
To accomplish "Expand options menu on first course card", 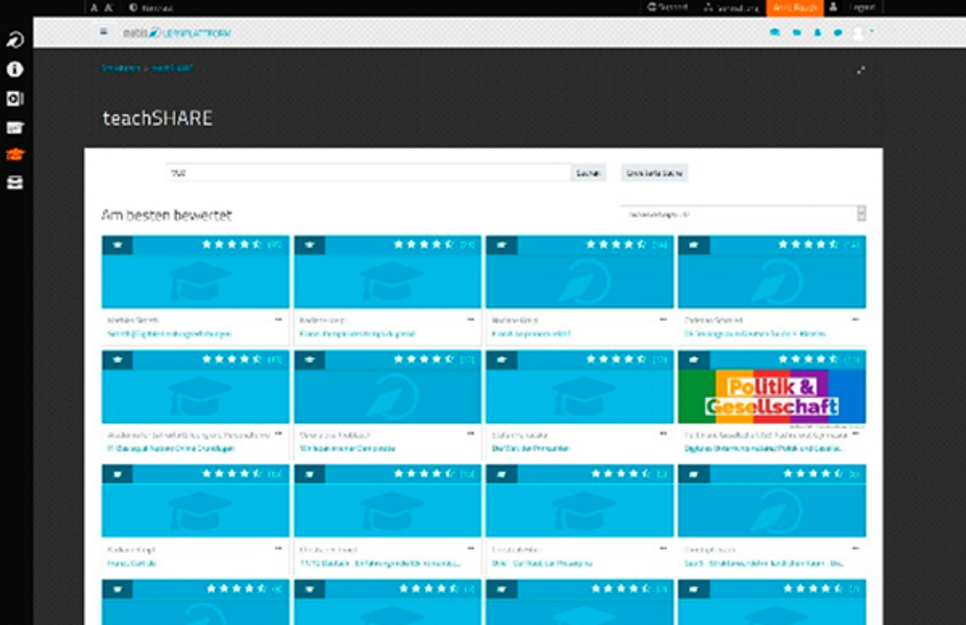I will pos(277,320).
